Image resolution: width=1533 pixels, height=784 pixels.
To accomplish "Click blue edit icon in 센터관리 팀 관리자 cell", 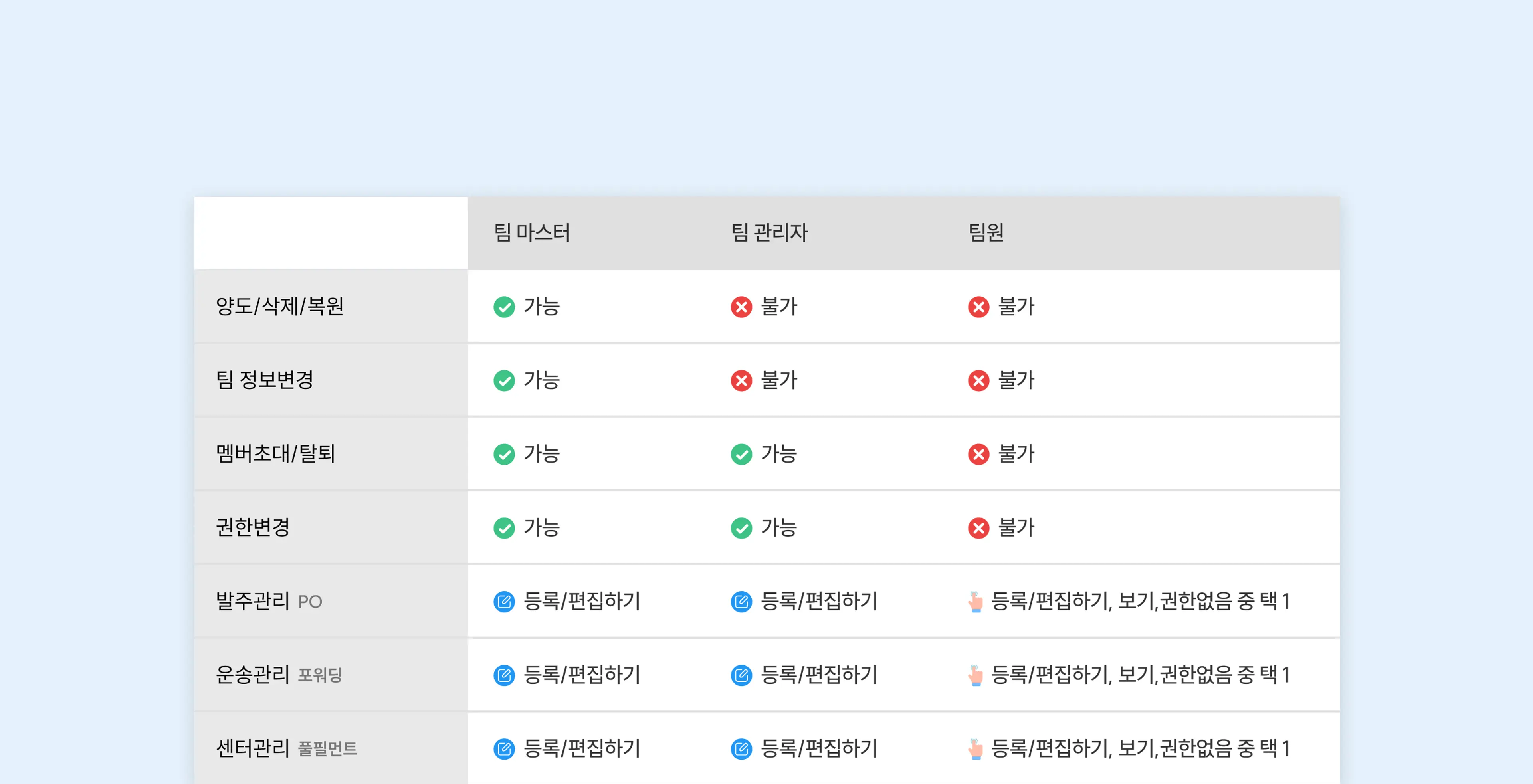I will 741,750.
